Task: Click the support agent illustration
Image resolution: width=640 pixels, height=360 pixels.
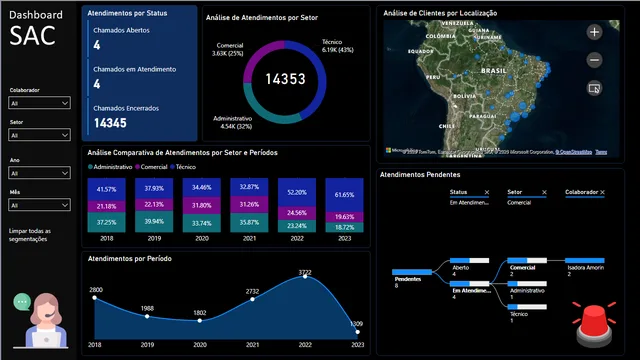Action: click(41, 320)
